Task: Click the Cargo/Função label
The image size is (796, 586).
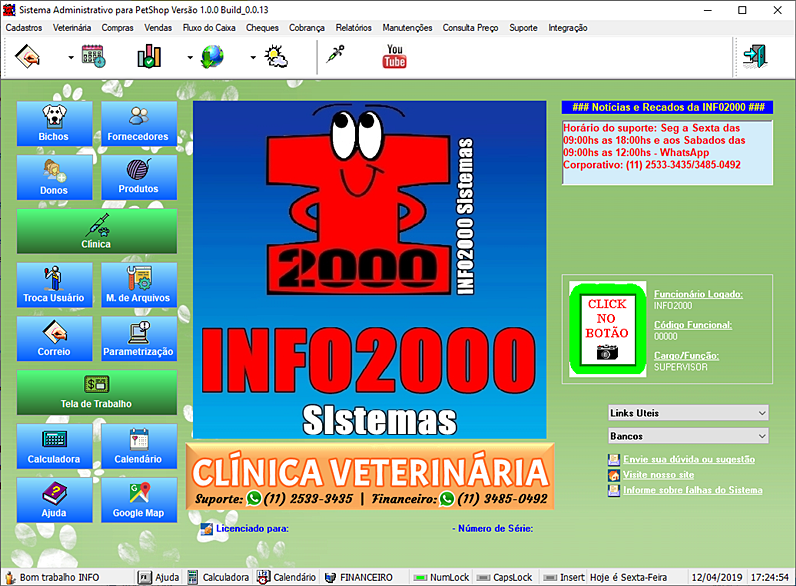Action: 686,356
